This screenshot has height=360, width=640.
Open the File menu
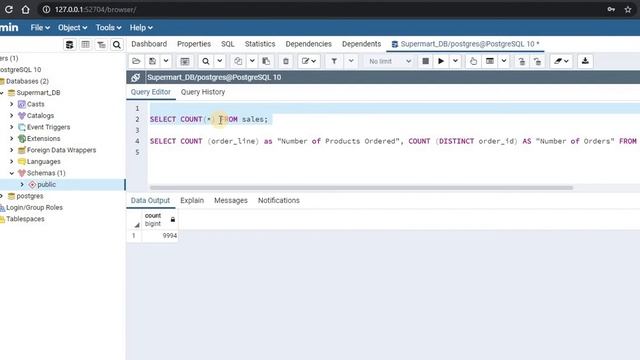click(x=40, y=28)
